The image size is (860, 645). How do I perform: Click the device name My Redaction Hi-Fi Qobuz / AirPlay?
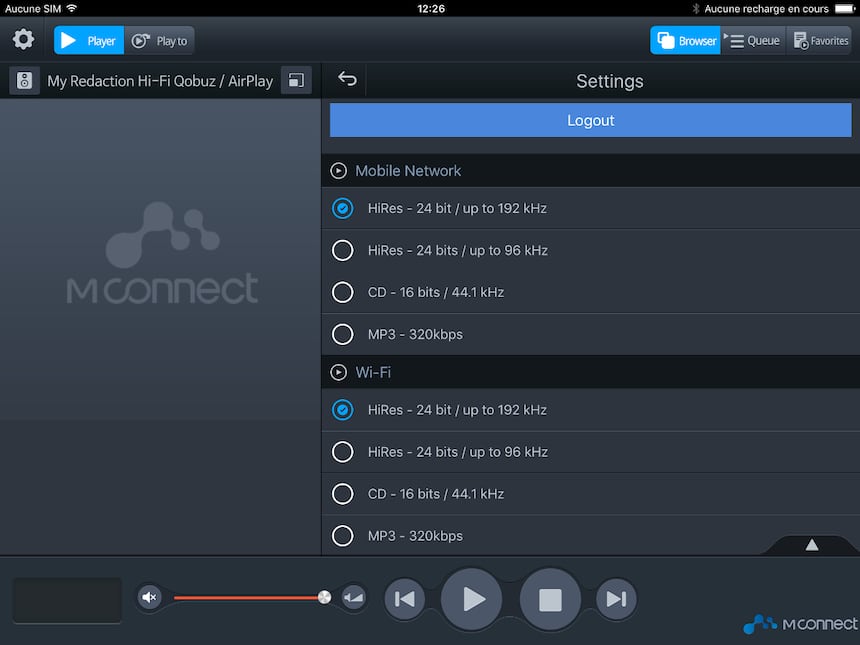tap(160, 81)
